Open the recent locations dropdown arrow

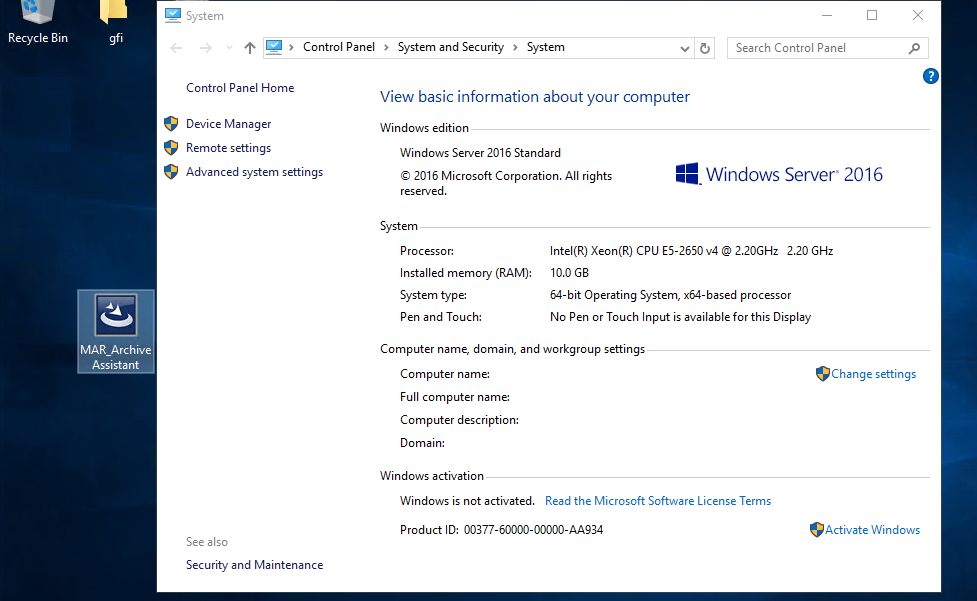(229, 48)
